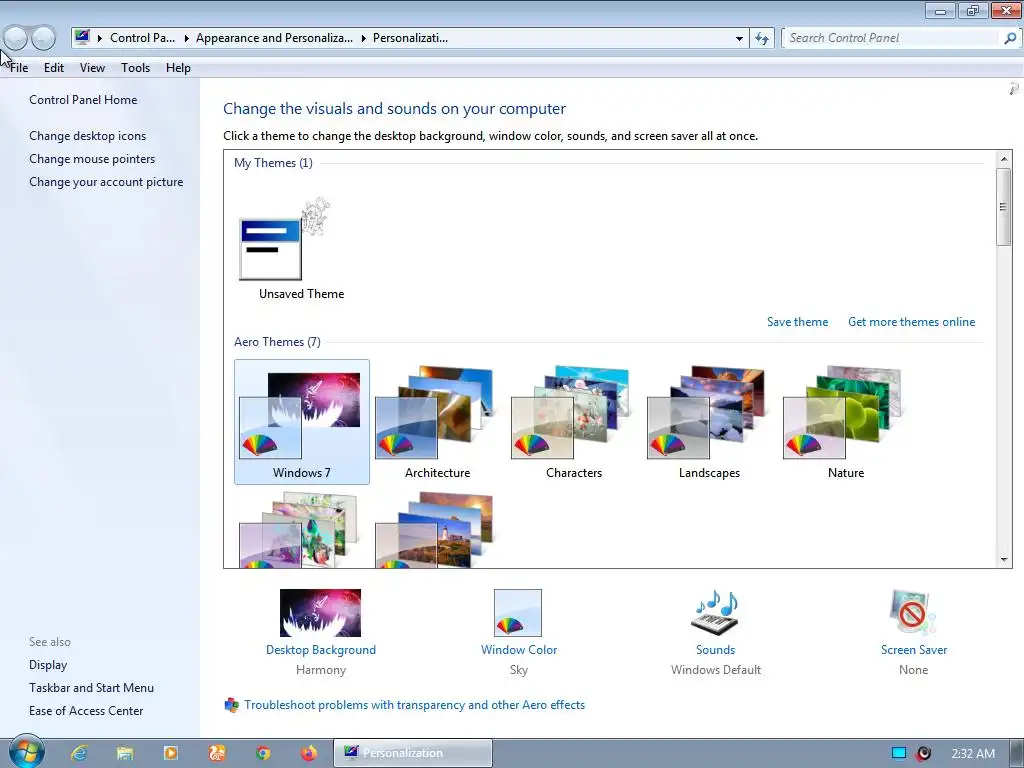Screen dimensions: 1024x768
Task: Go to Control Panel Home
Action: pyautogui.click(x=83, y=100)
